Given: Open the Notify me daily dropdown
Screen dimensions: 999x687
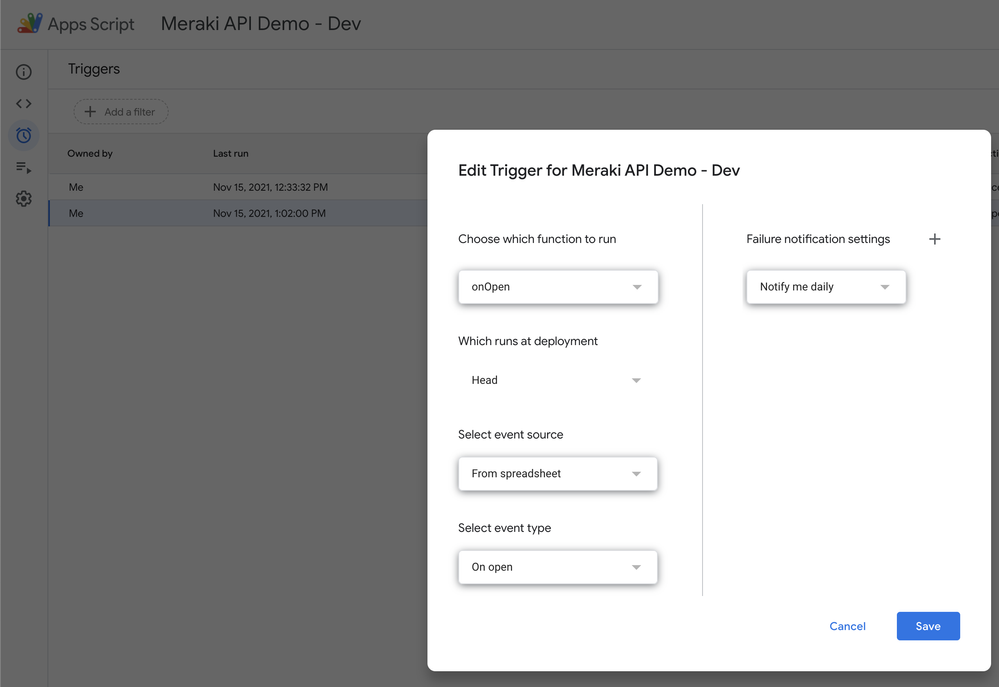Looking at the screenshot, I should click(x=826, y=287).
